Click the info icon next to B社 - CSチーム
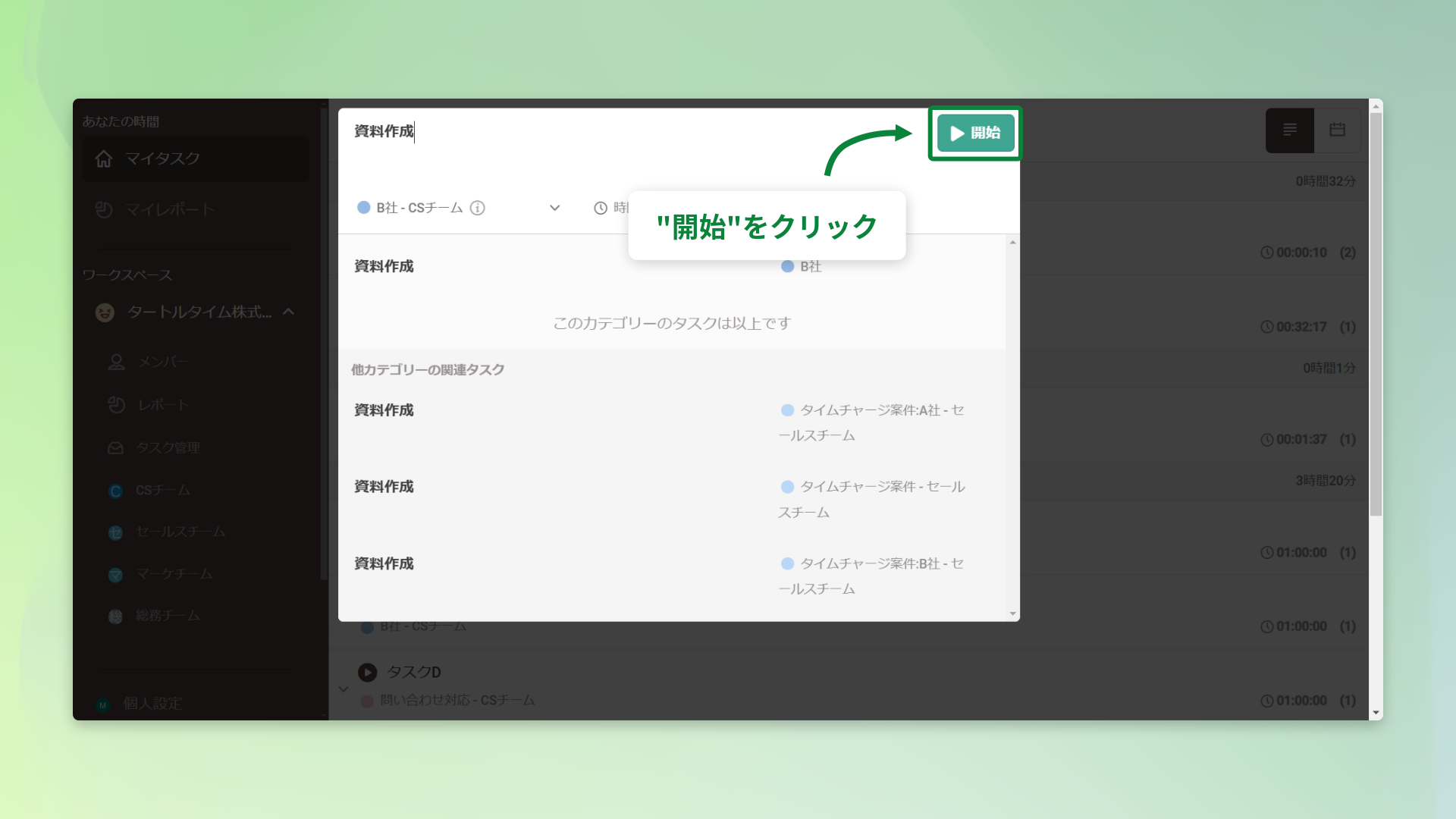This screenshot has width=1456, height=819. (x=477, y=208)
